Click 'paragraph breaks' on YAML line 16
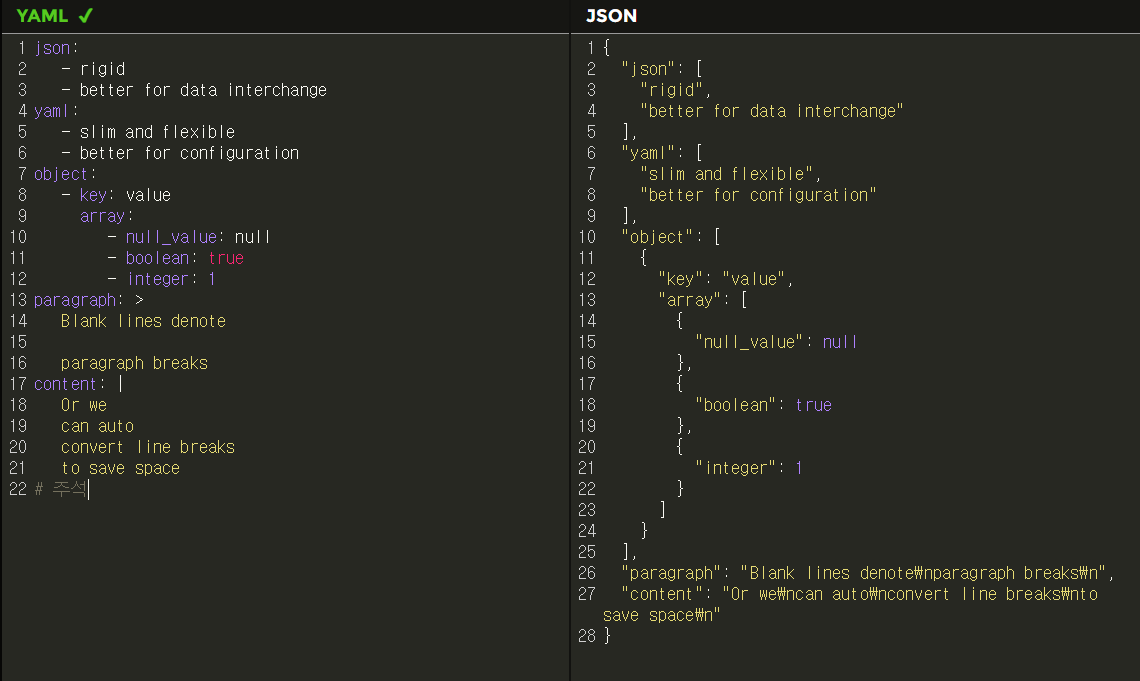Screen dimensions: 1140x681 134,364
